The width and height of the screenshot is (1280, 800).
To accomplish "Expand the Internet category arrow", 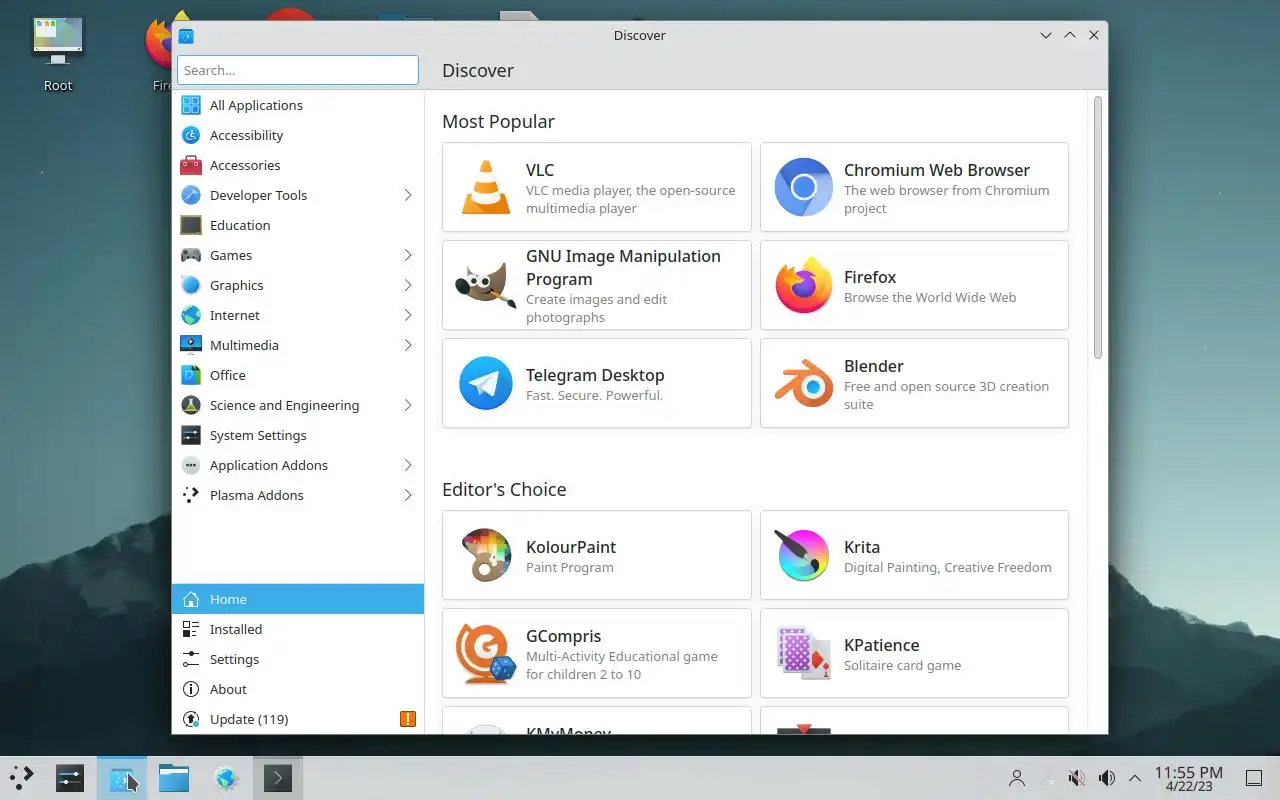I will (x=408, y=315).
